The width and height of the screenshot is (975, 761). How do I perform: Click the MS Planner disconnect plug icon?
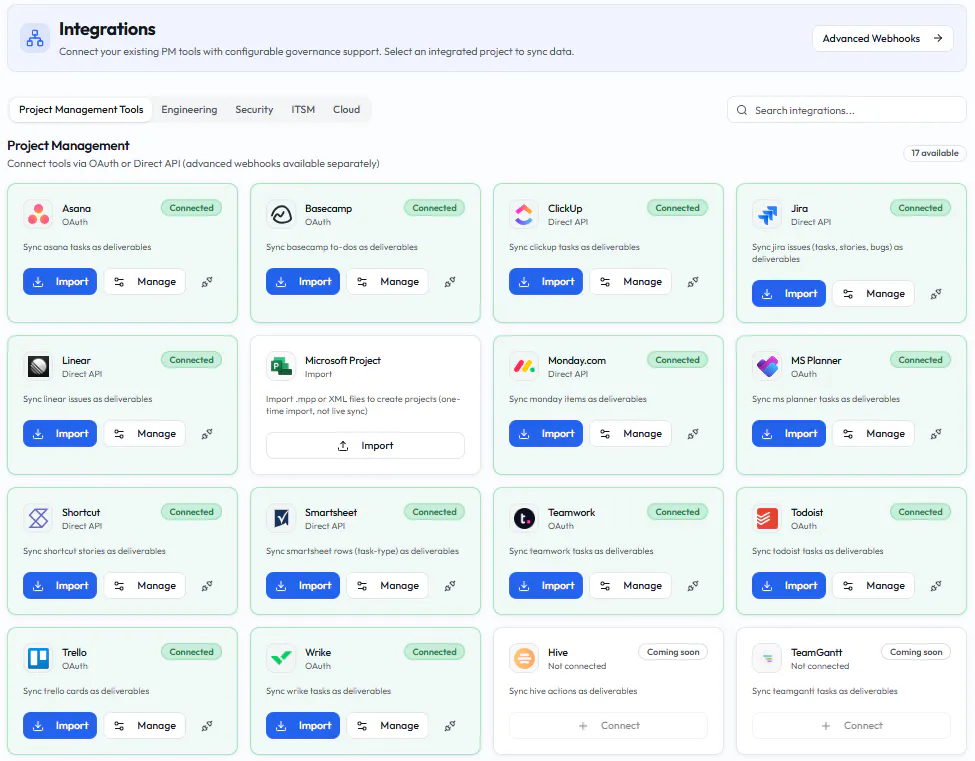click(936, 433)
